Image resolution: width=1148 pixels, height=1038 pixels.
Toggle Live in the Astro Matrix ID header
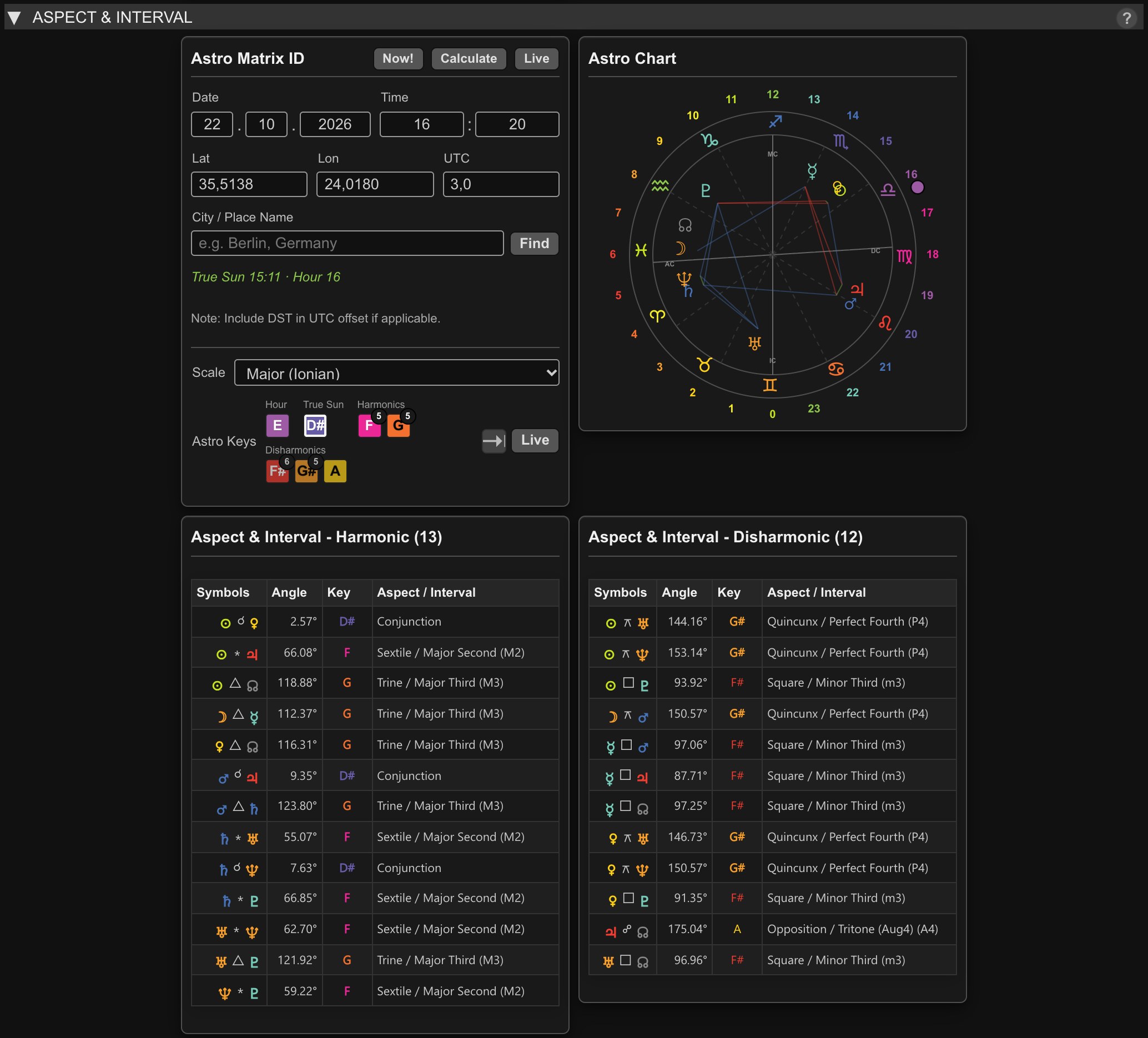click(536, 59)
